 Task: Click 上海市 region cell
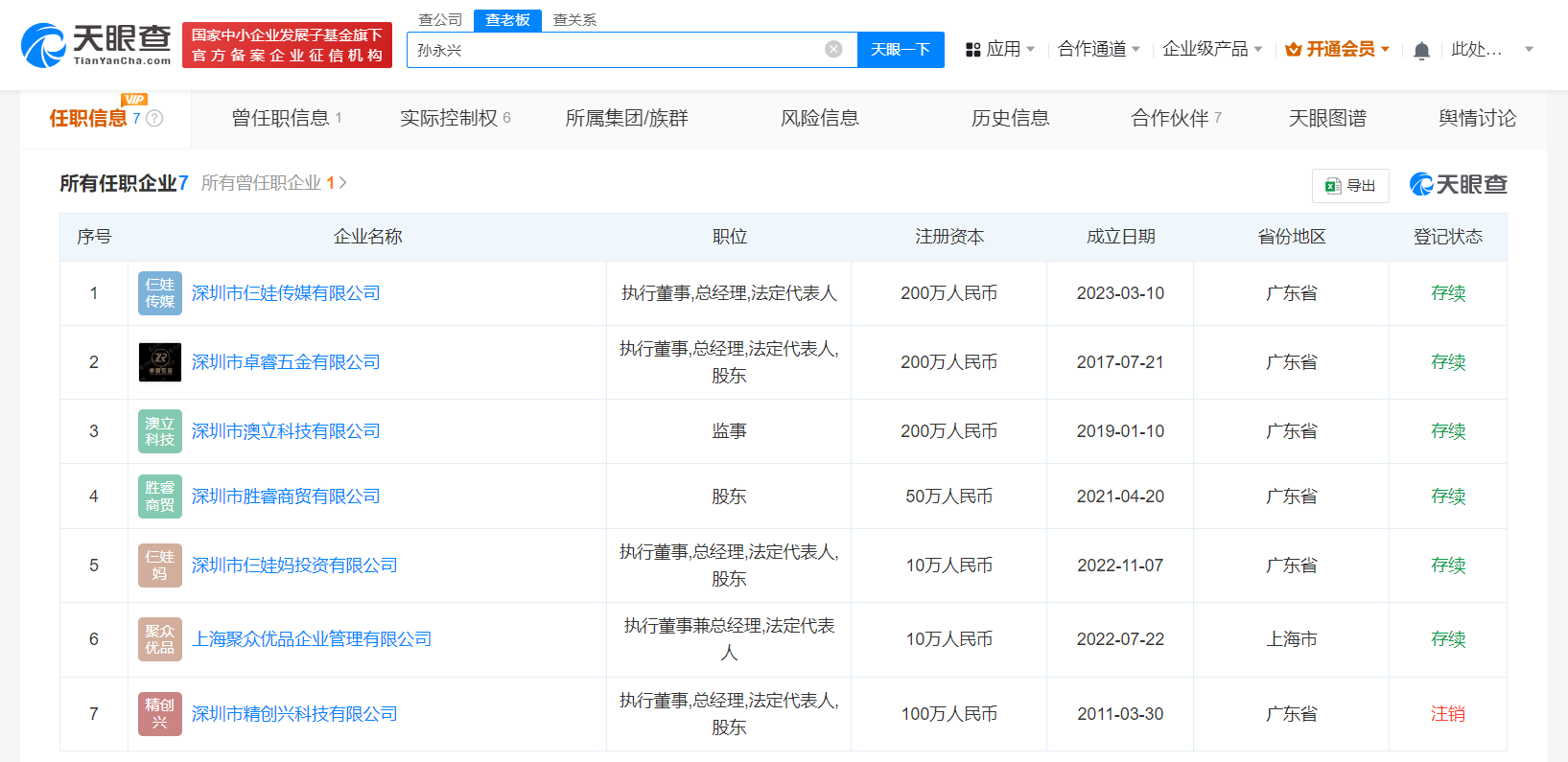(x=1291, y=639)
